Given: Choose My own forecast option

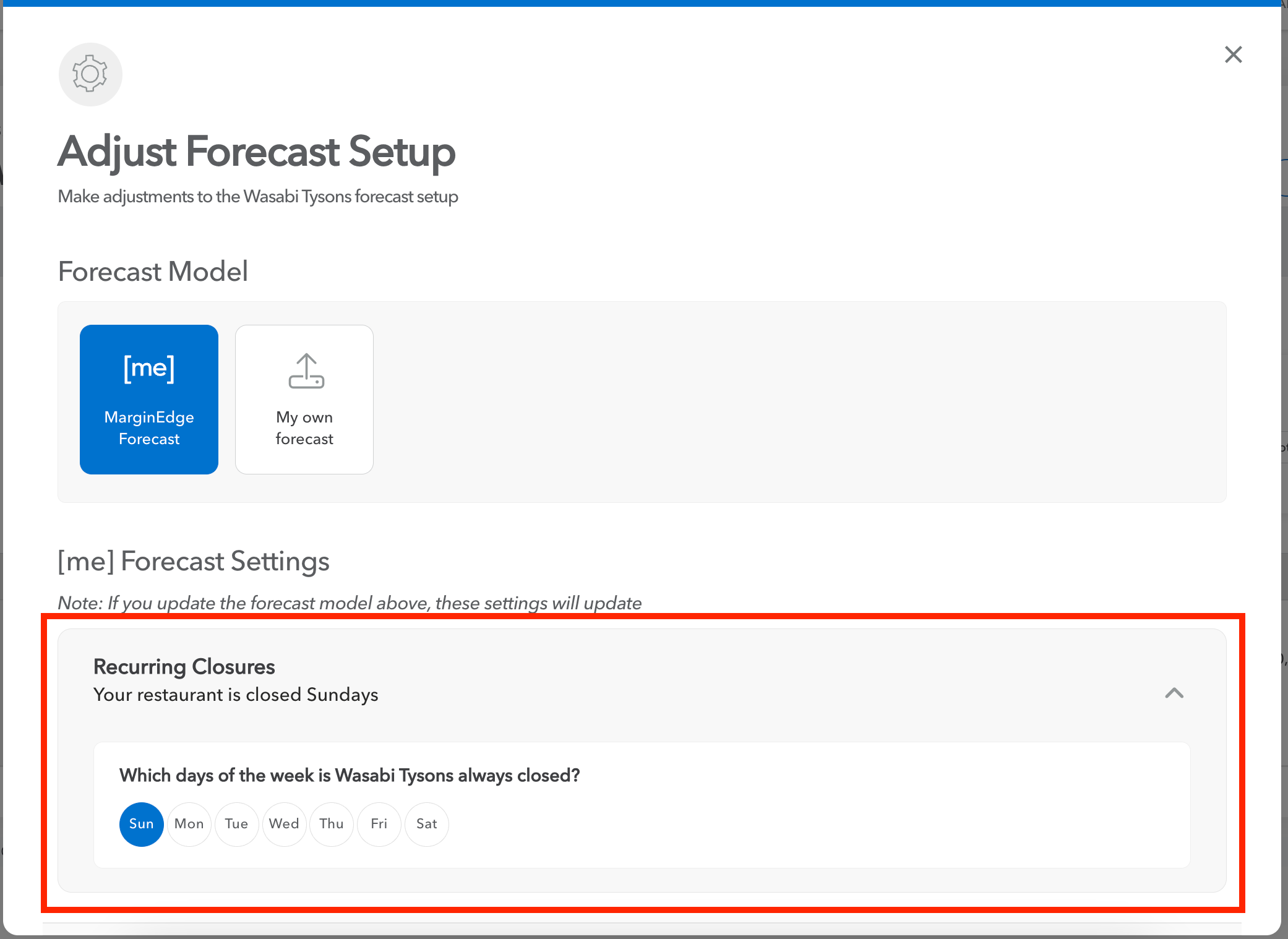Looking at the screenshot, I should [x=304, y=400].
